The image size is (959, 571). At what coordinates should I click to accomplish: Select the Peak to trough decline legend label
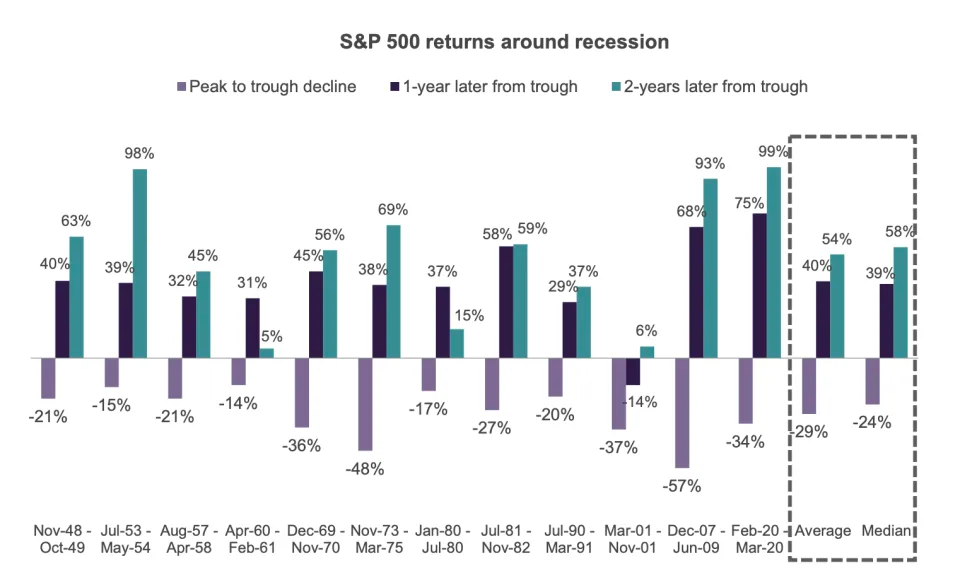click(272, 87)
